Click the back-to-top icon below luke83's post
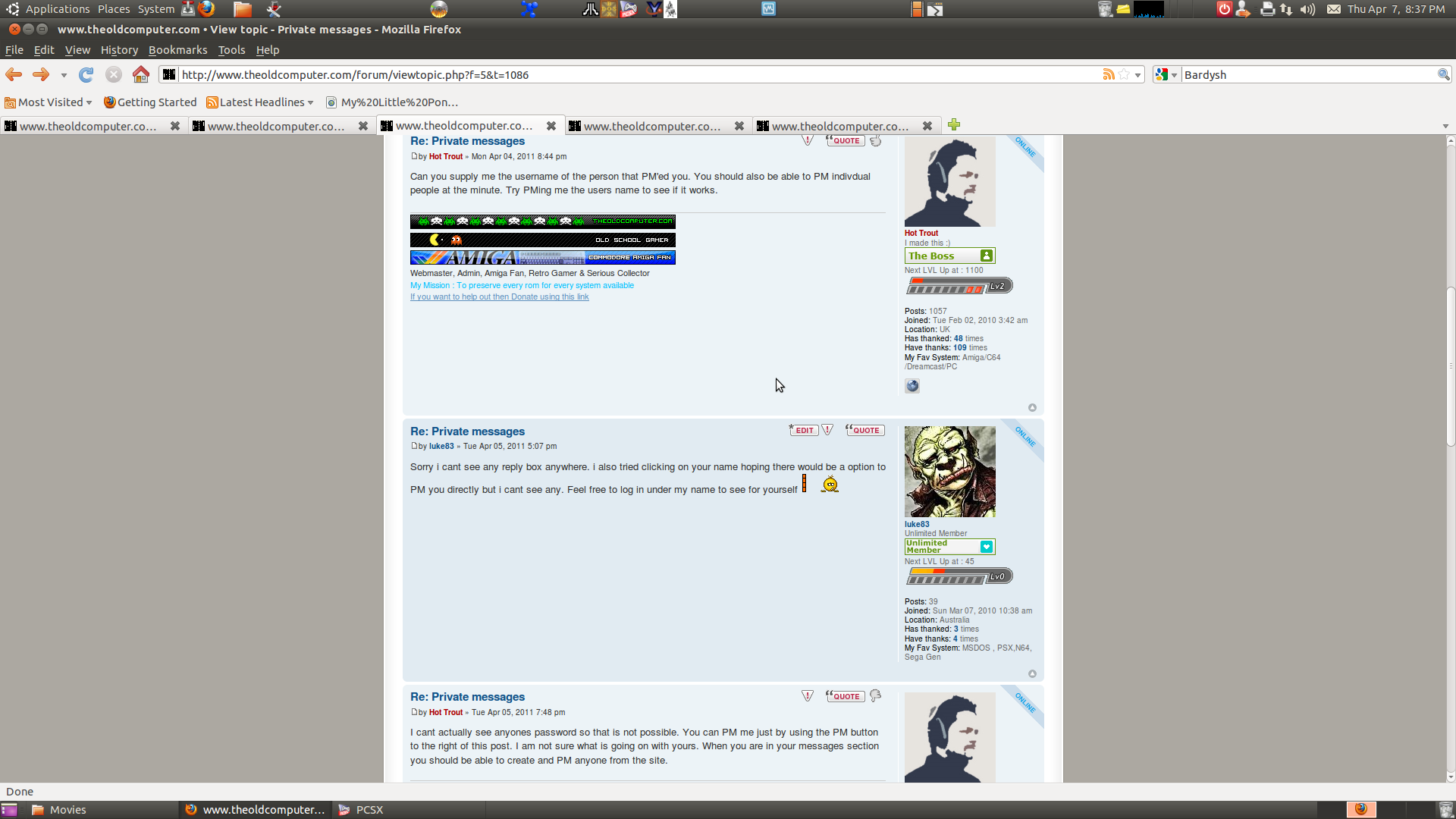The width and height of the screenshot is (1456, 819). pos(1032,673)
